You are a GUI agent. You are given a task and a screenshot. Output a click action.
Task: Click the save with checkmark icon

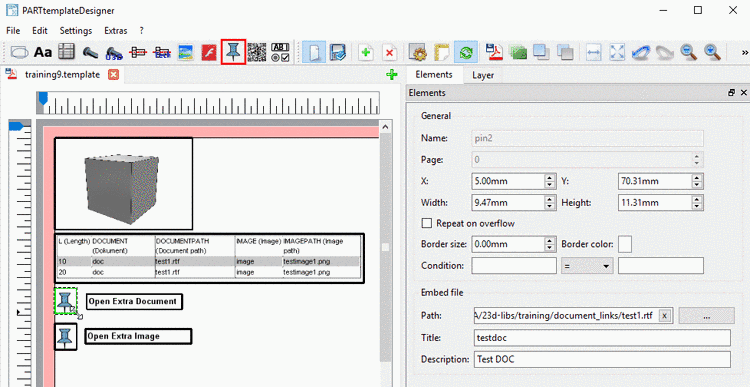(x=338, y=52)
